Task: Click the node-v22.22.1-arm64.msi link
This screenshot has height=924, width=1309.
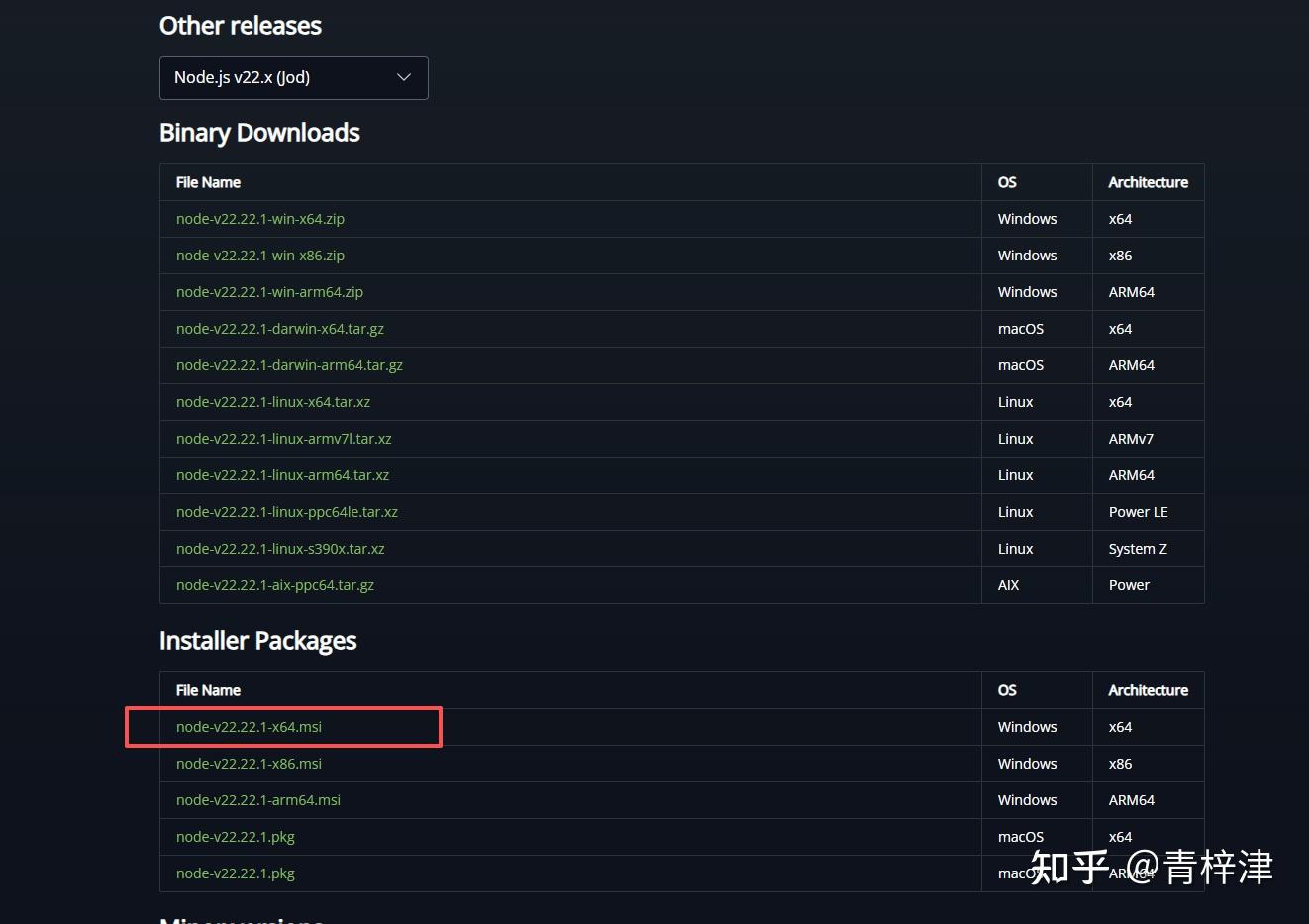Action: click(258, 800)
